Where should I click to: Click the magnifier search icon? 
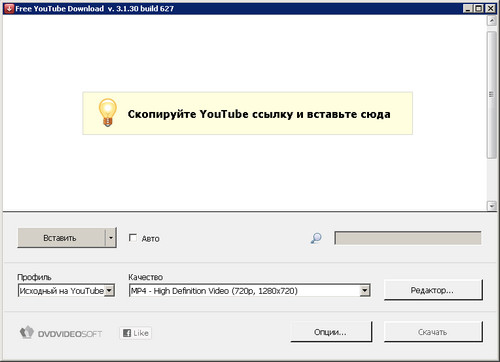click(316, 238)
